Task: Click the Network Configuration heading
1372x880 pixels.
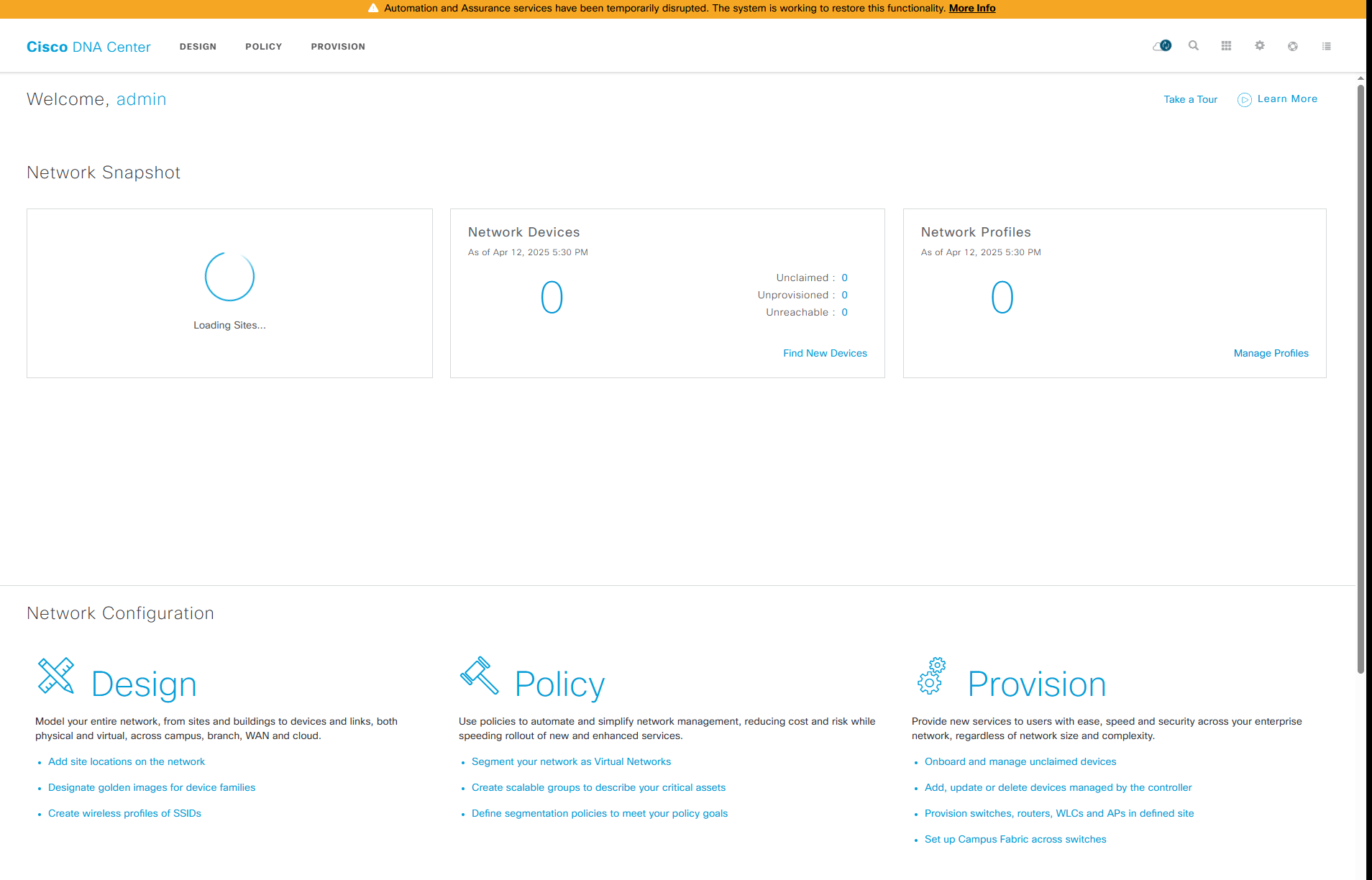Action: click(120, 613)
